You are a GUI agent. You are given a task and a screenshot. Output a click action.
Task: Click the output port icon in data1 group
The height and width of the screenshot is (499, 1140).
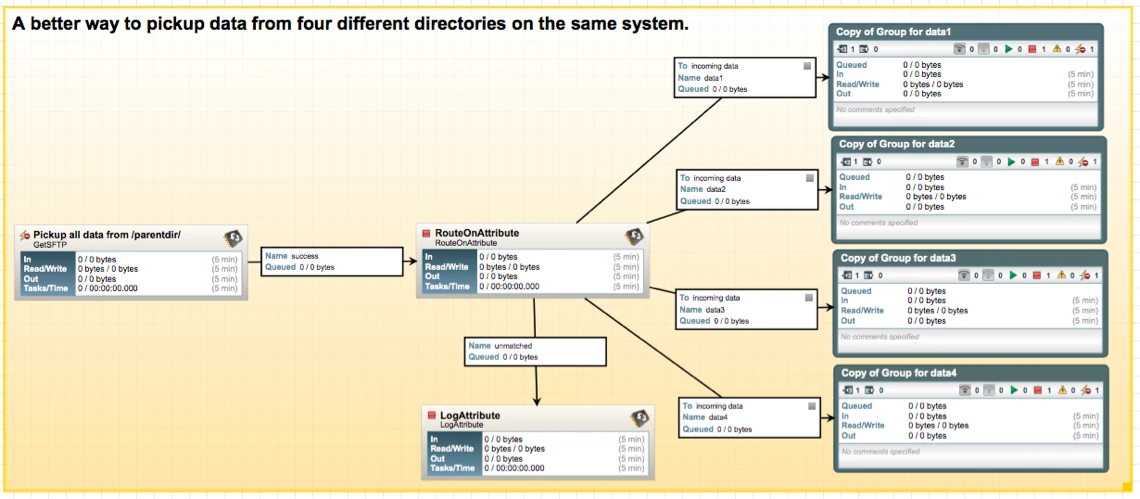(x=864, y=49)
